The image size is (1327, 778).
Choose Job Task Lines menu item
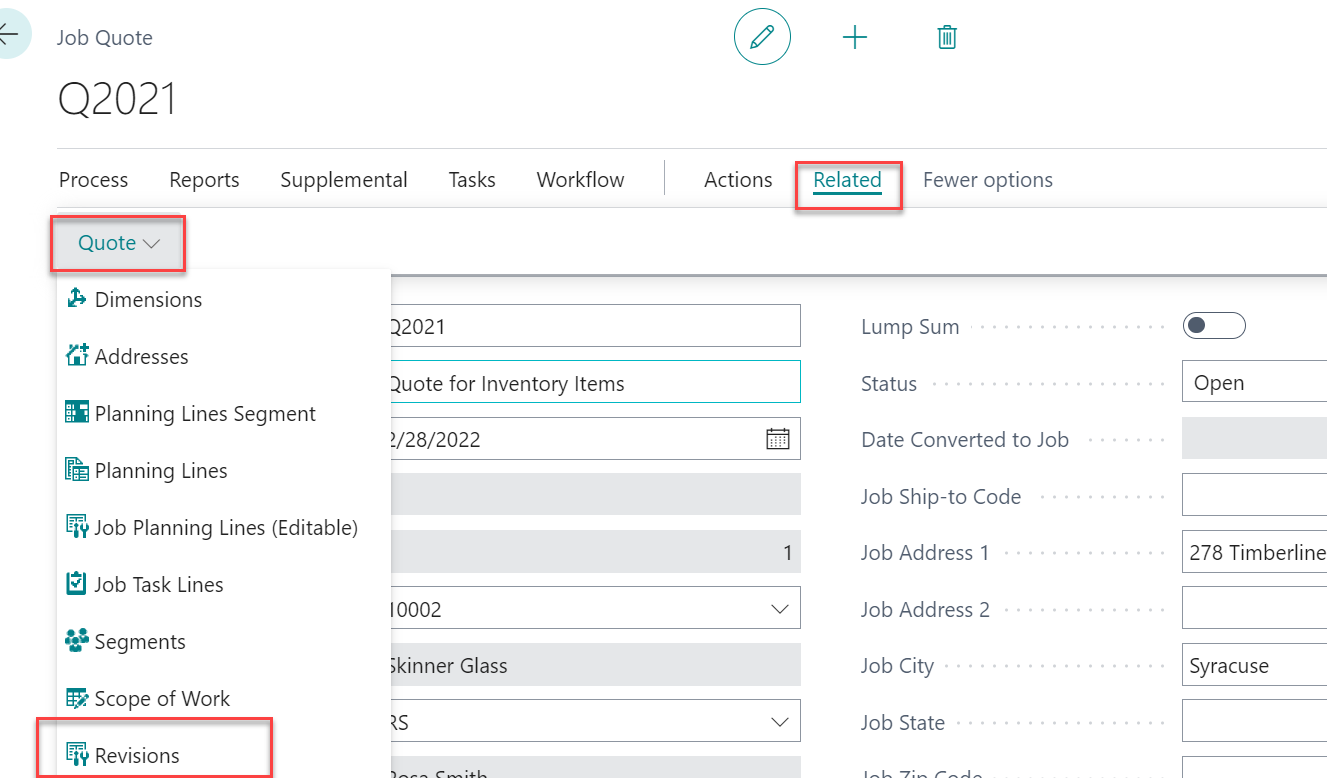[x=159, y=585]
